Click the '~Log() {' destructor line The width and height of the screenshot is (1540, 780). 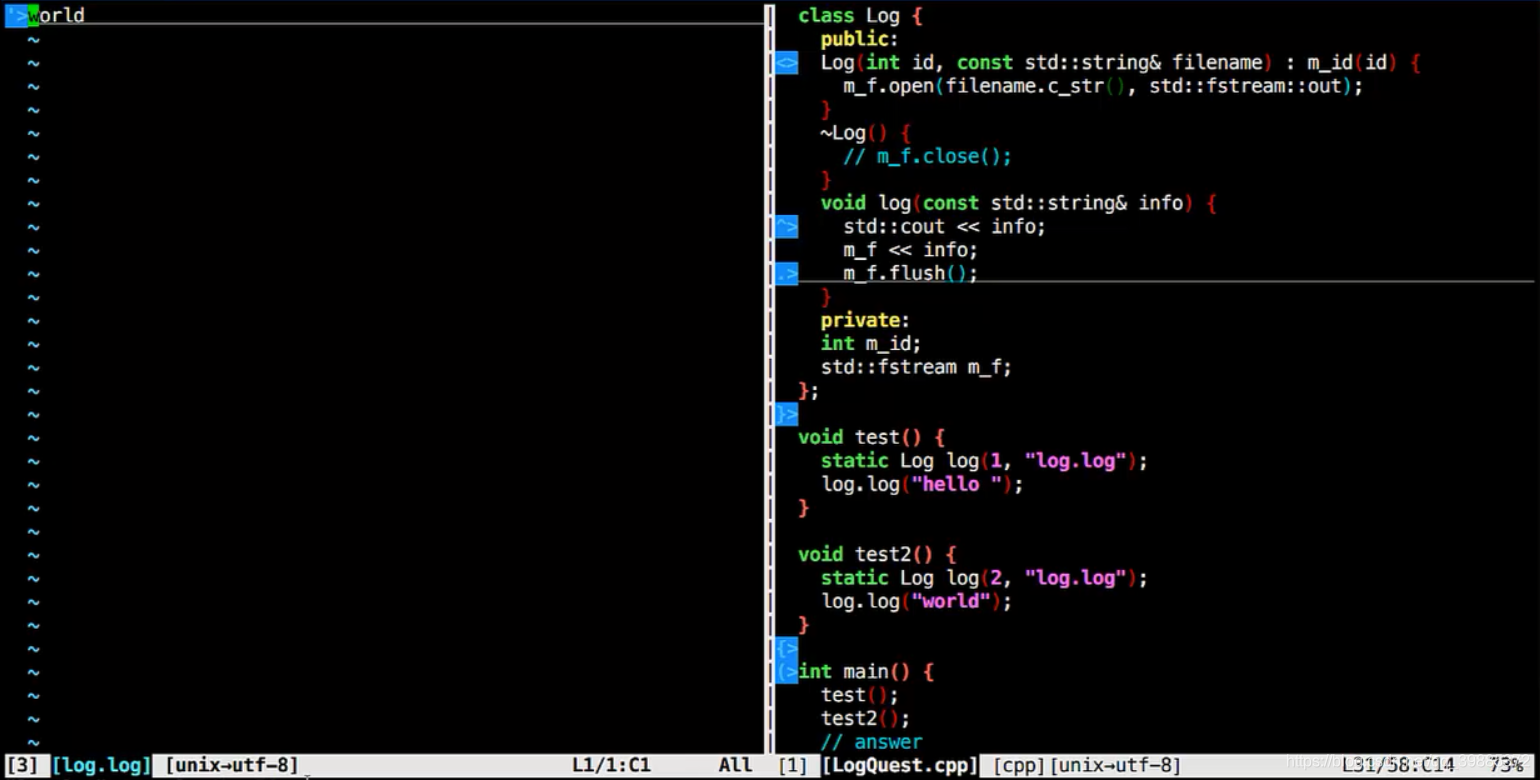(866, 133)
